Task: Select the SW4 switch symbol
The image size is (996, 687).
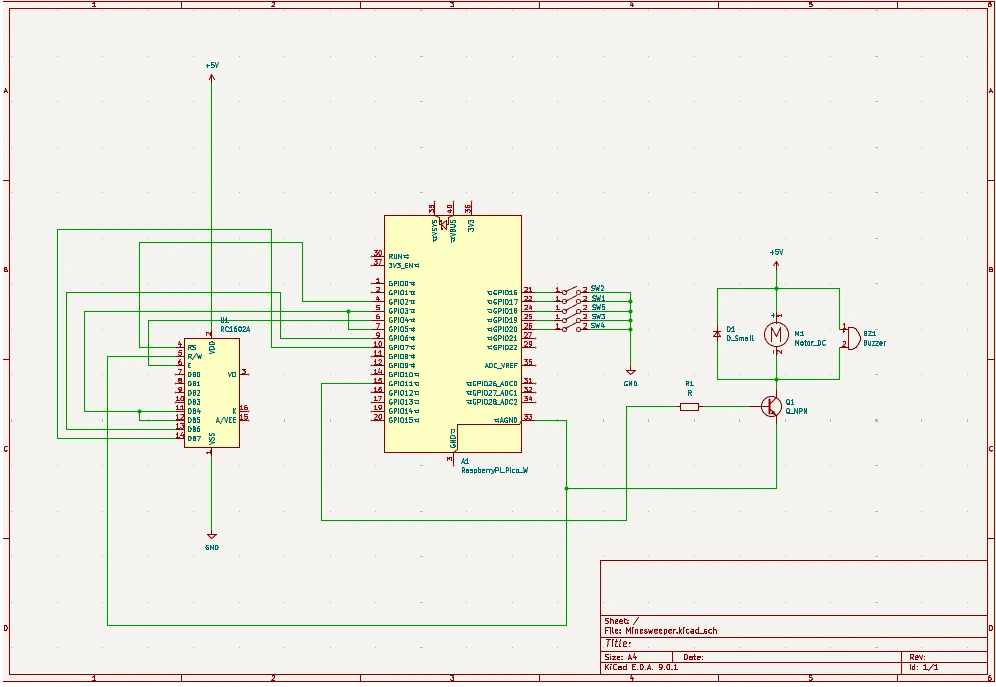Action: pos(572,326)
